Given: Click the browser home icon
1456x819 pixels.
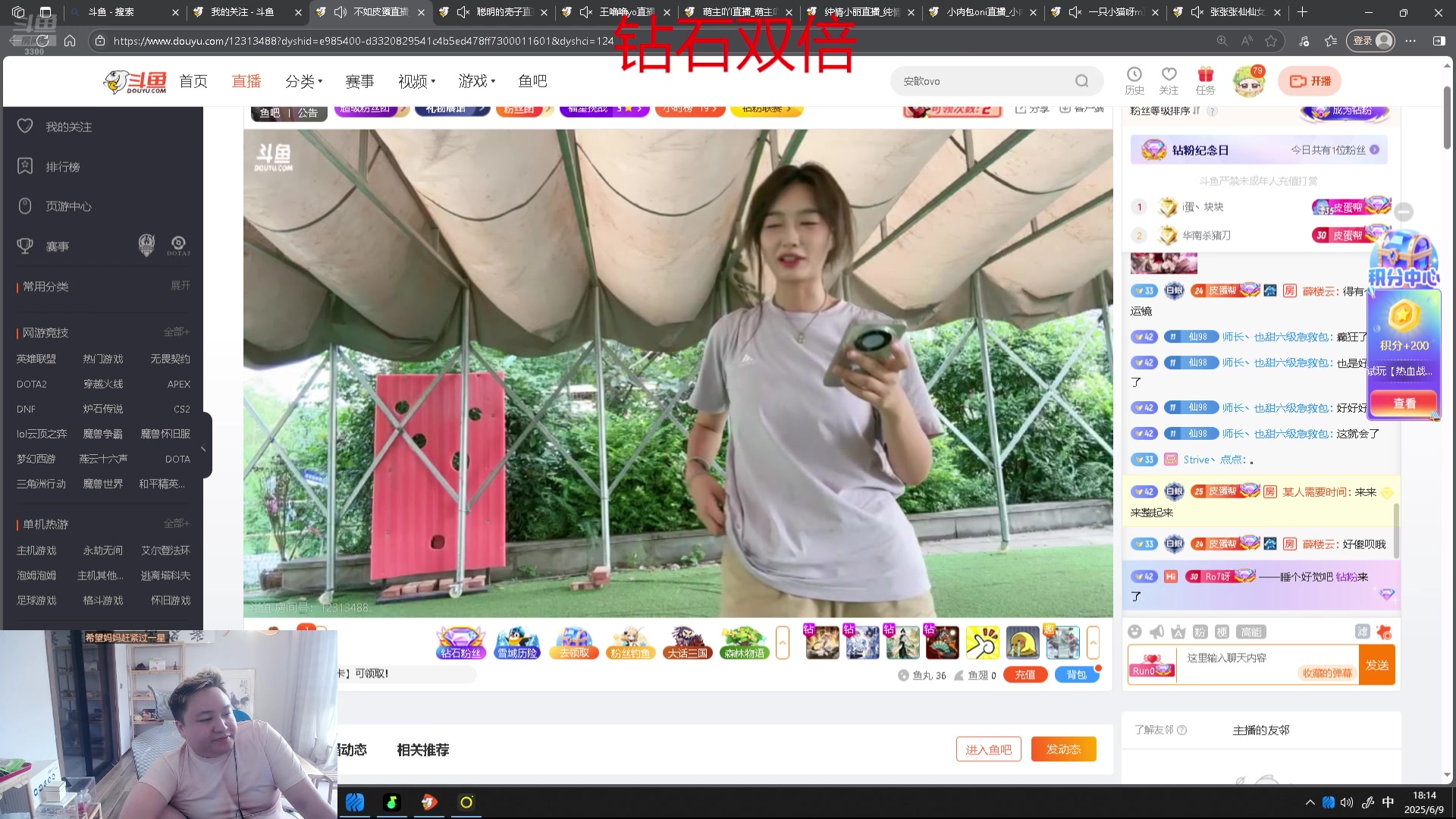Looking at the screenshot, I should [70, 41].
